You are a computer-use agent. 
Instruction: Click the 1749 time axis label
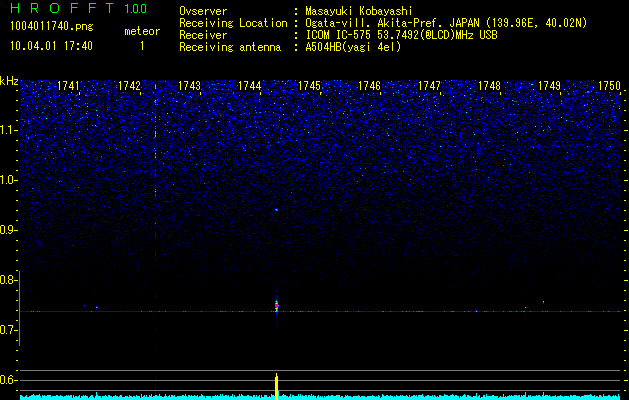[549, 85]
